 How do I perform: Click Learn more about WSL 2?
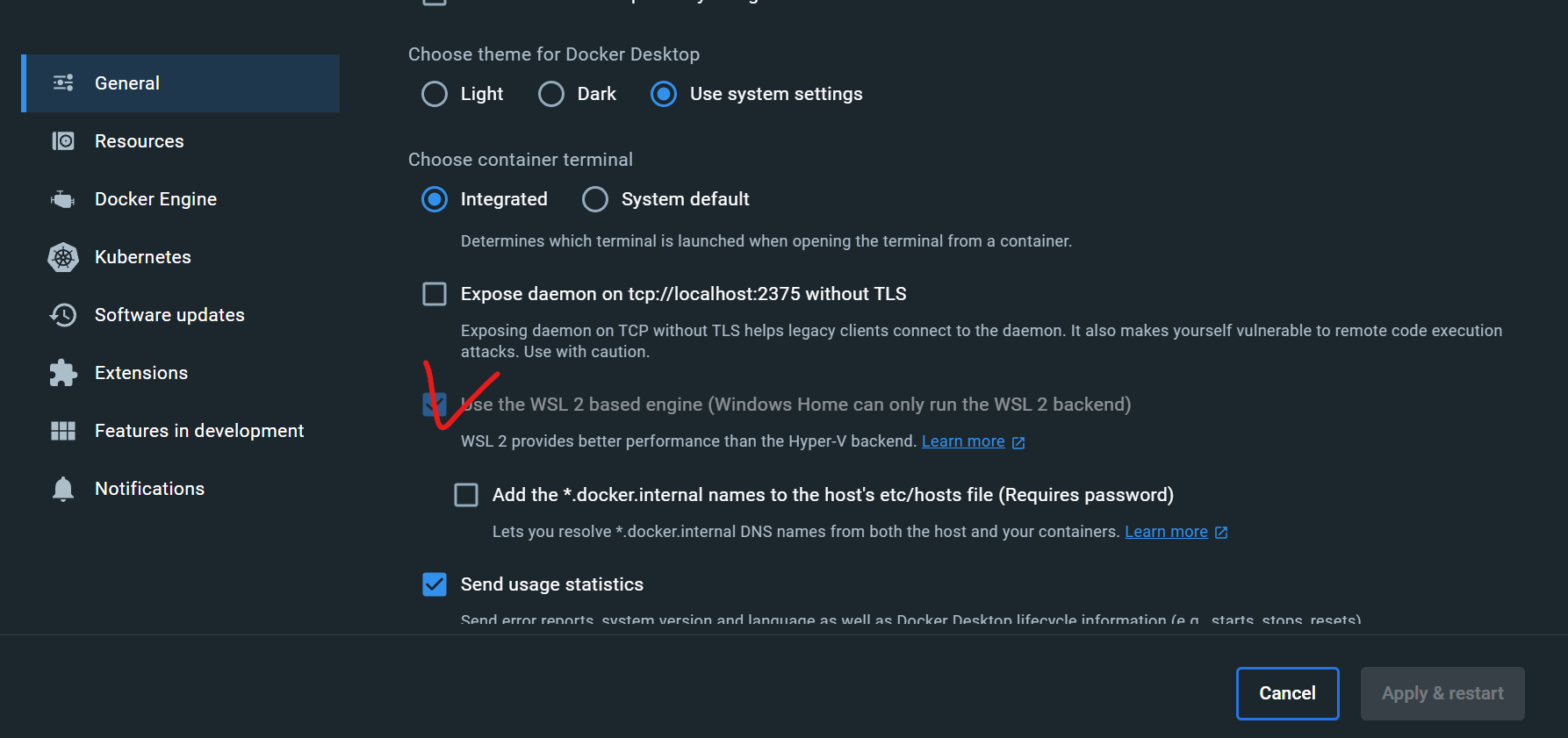(x=963, y=441)
